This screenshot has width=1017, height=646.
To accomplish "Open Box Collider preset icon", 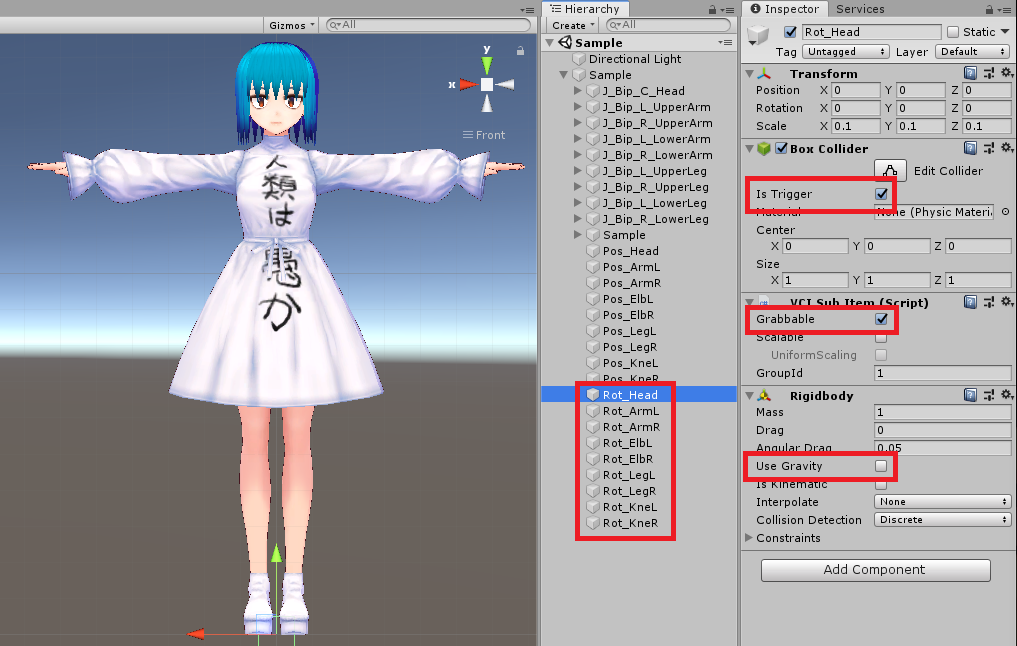I will point(988,149).
